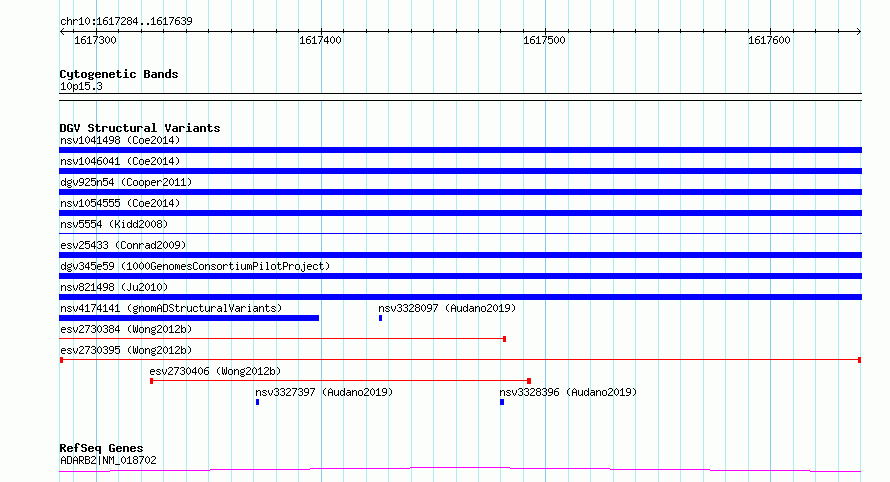This screenshot has width=890, height=482.
Task: Select the blue bar under dgv925n54
Action: 460,192
